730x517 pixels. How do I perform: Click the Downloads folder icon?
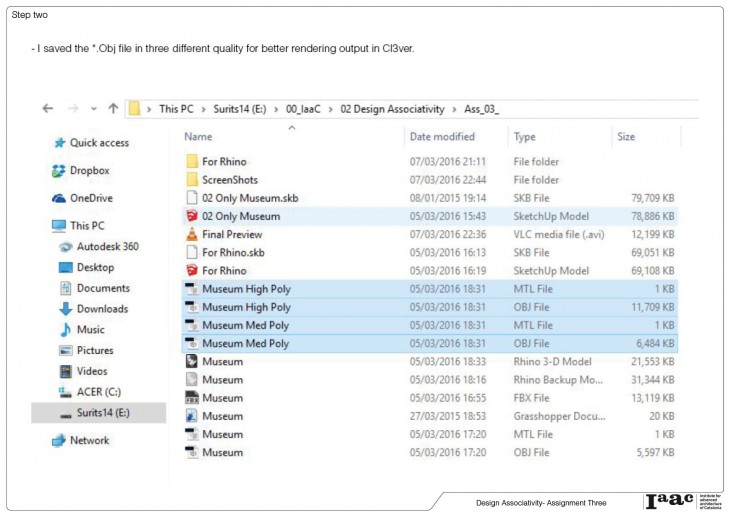66,309
